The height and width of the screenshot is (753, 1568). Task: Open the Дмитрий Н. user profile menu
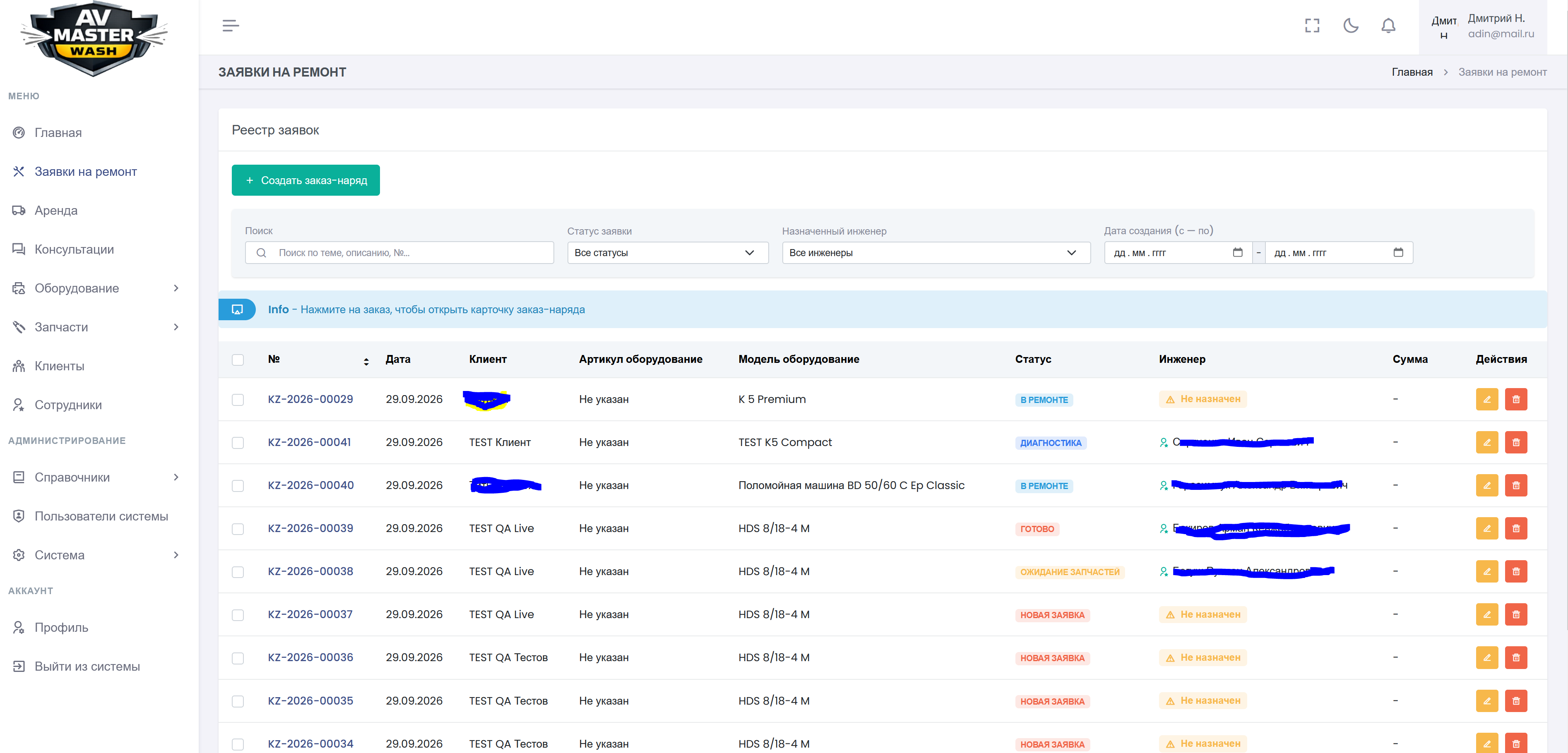pos(1483,27)
